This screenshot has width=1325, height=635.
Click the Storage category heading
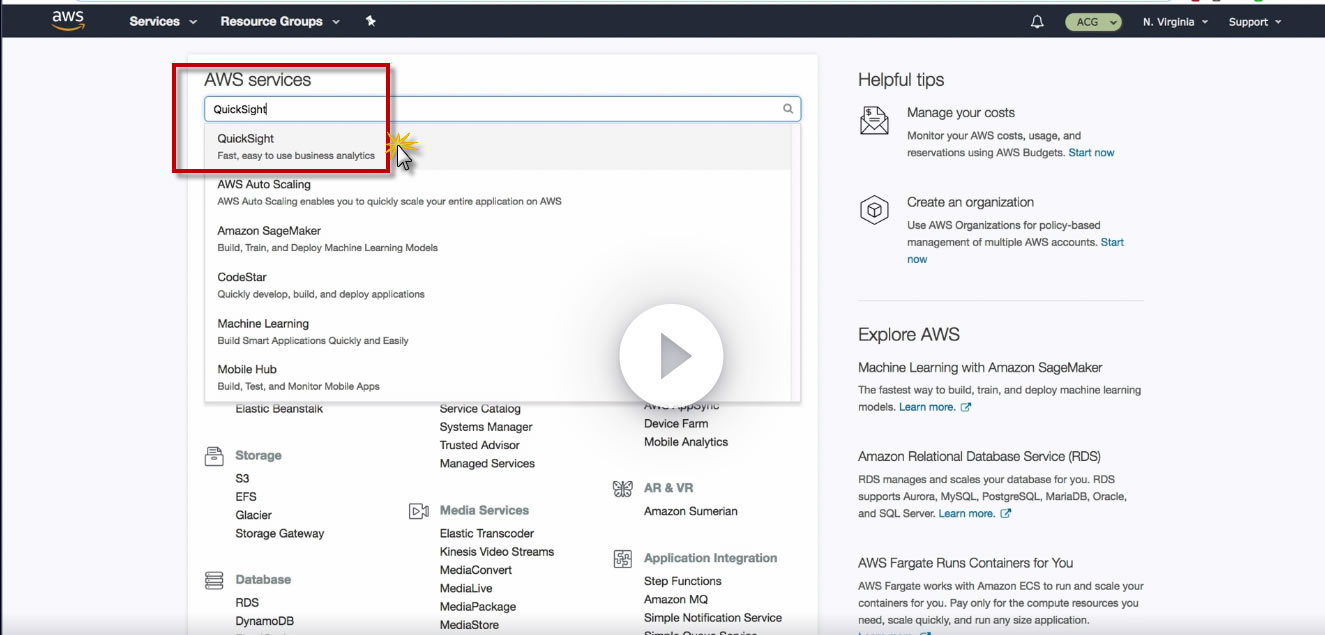(x=258, y=456)
